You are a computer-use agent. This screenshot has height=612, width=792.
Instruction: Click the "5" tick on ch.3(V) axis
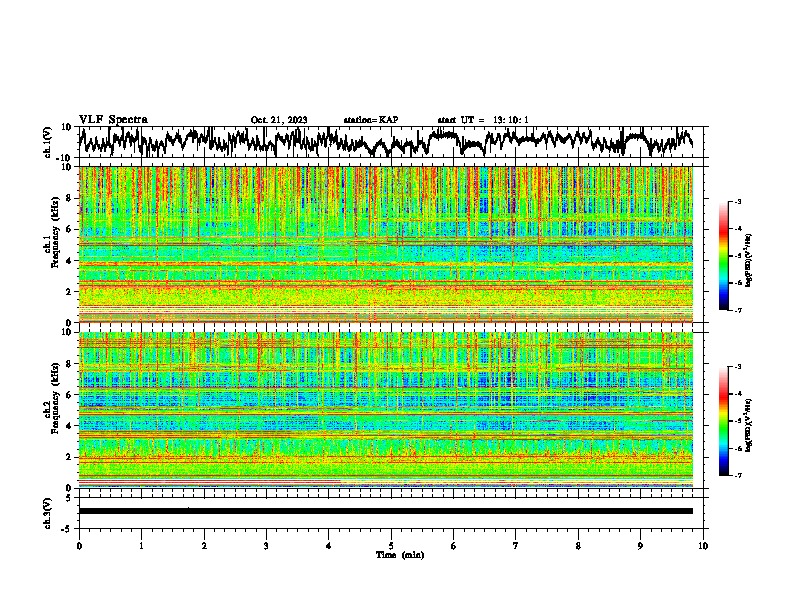(70, 498)
